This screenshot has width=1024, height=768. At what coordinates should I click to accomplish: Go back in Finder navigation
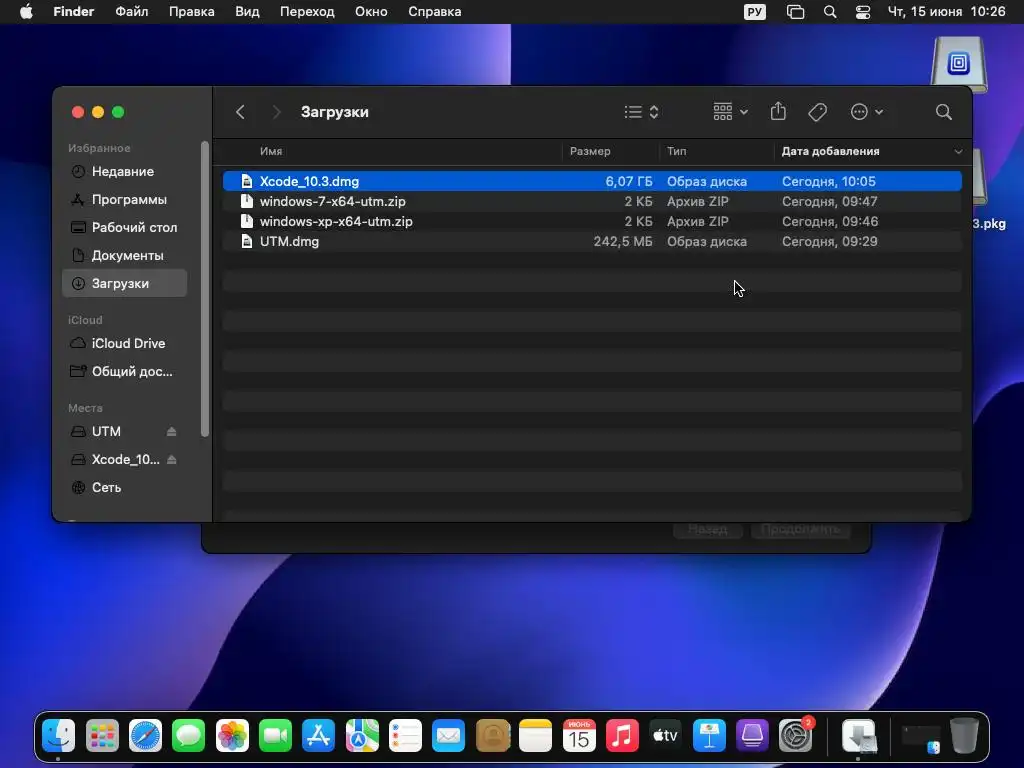(x=240, y=112)
